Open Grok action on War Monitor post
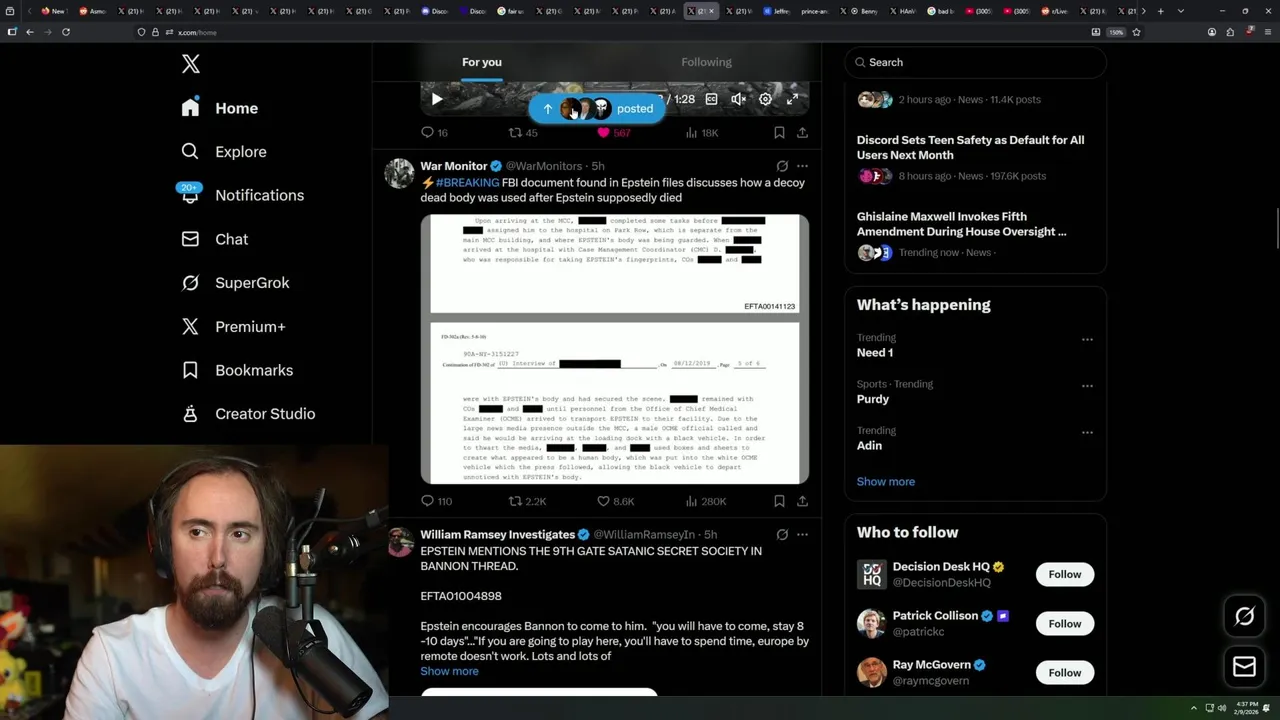The image size is (1280, 720). (x=782, y=166)
